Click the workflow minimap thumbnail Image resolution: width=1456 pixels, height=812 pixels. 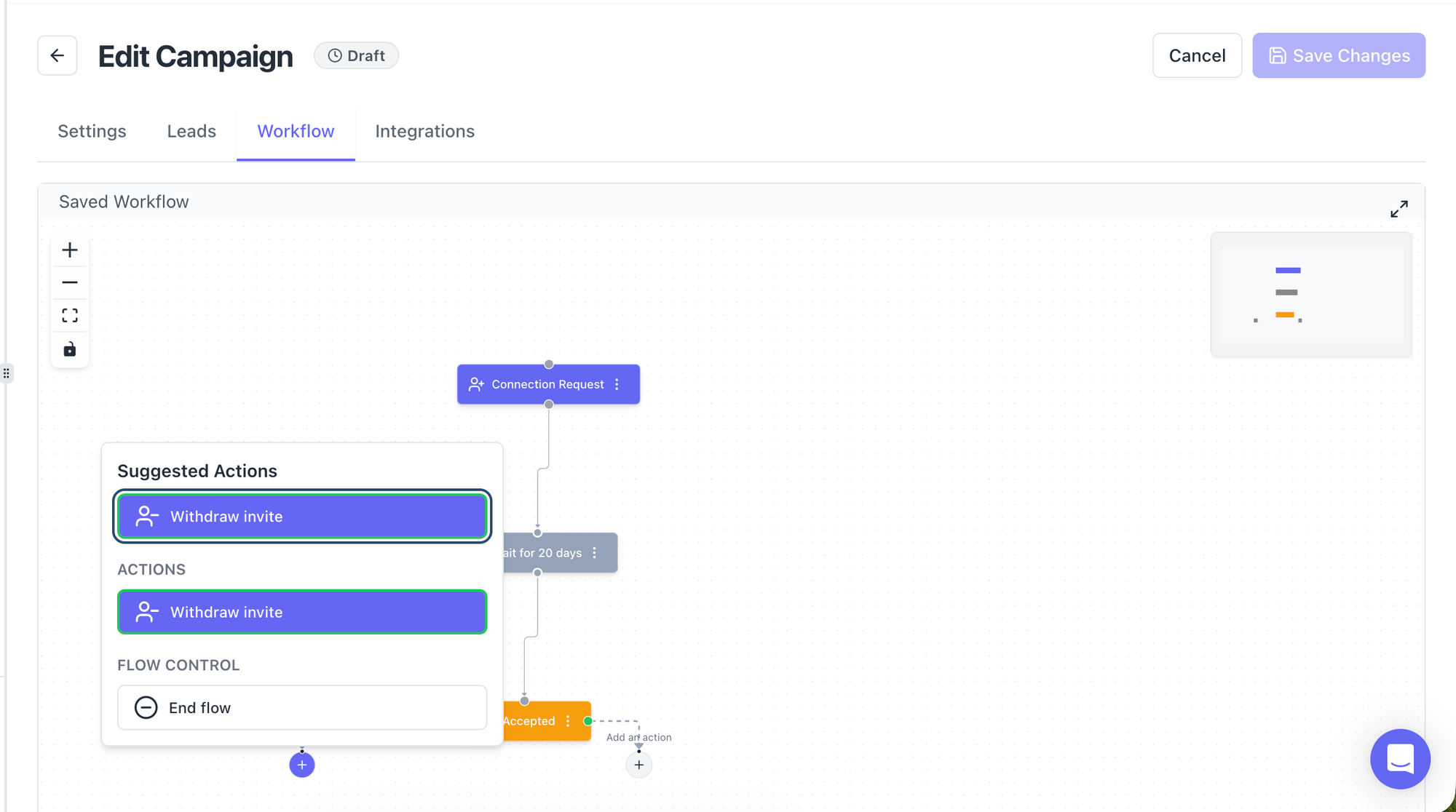pos(1311,295)
